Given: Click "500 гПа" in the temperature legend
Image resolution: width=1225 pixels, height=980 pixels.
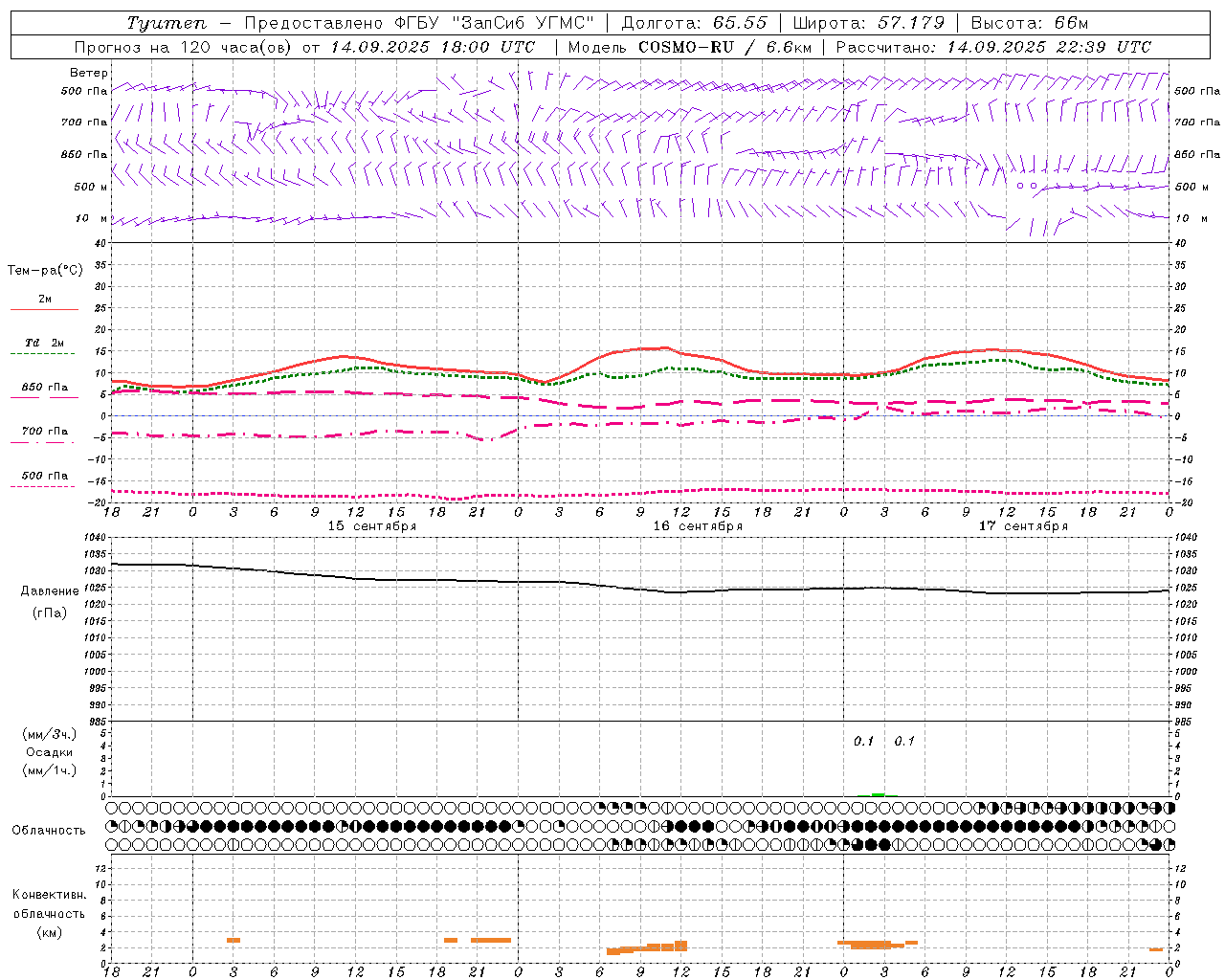Looking at the screenshot, I should coord(45,476).
